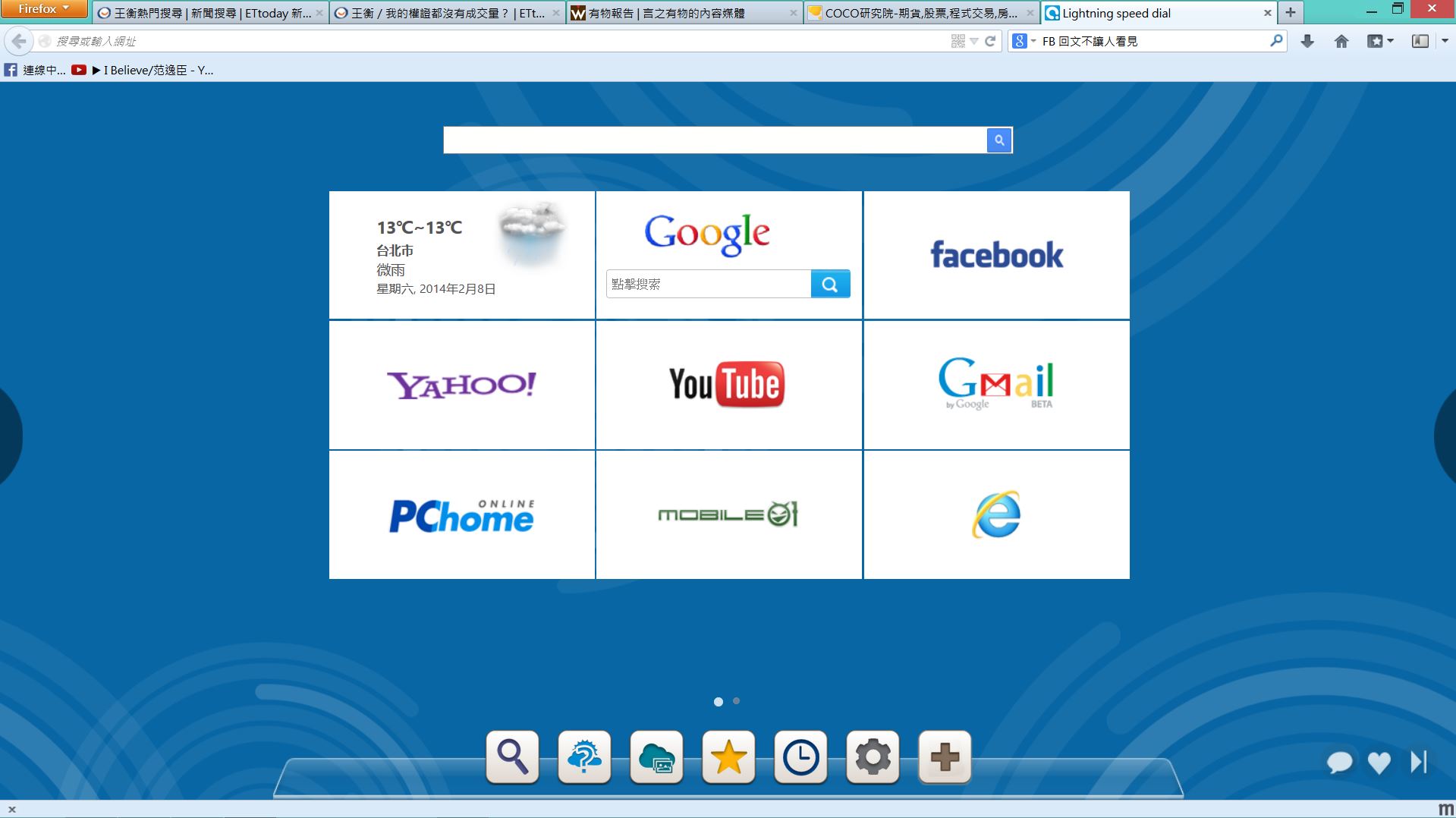This screenshot has width=1456, height=818.
Task: Open the Facebook bookmark in bookmarks bar
Action: [35, 70]
